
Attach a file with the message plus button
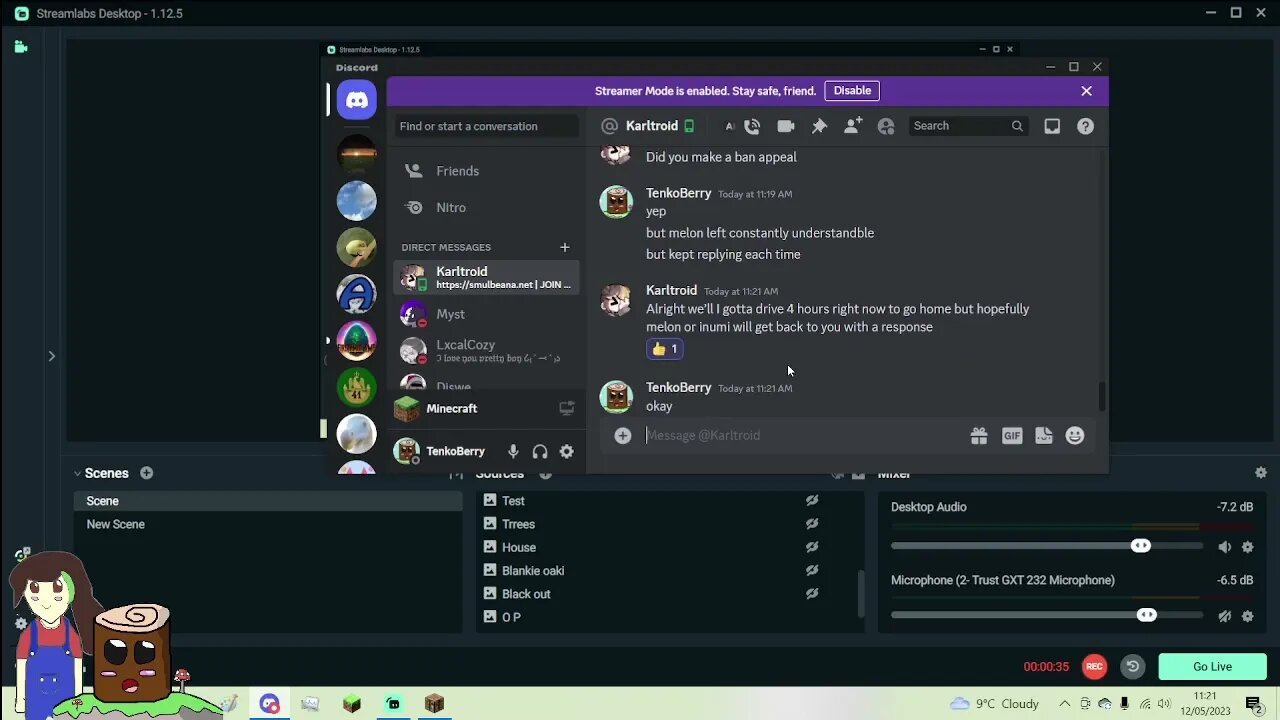pos(622,435)
